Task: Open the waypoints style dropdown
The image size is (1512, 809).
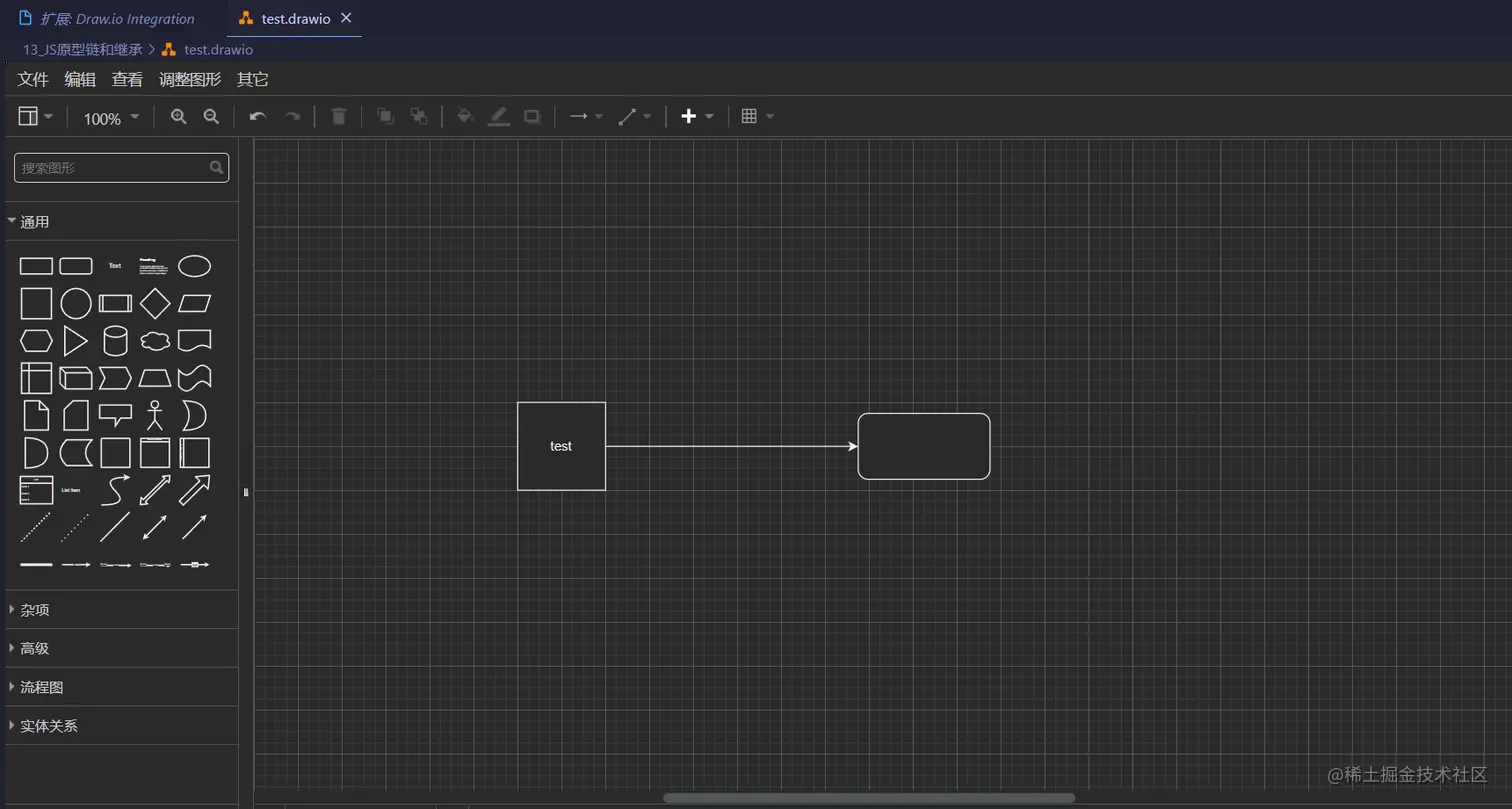Action: click(x=635, y=117)
